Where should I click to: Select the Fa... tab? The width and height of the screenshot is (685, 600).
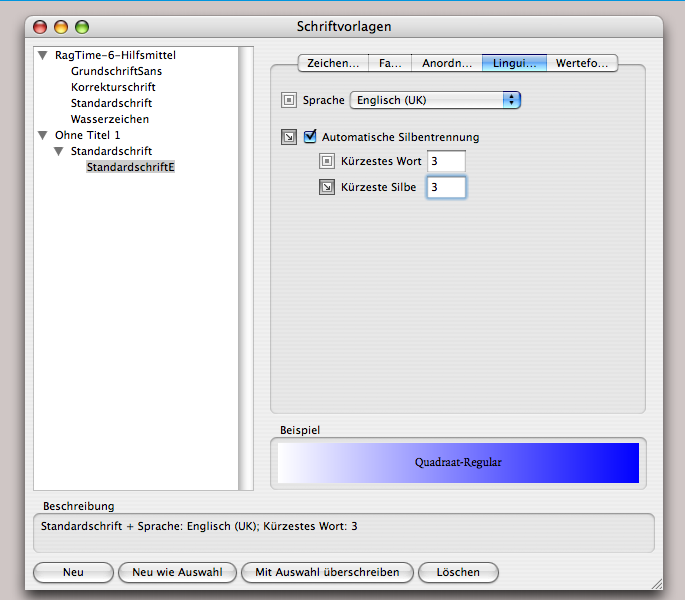(389, 63)
